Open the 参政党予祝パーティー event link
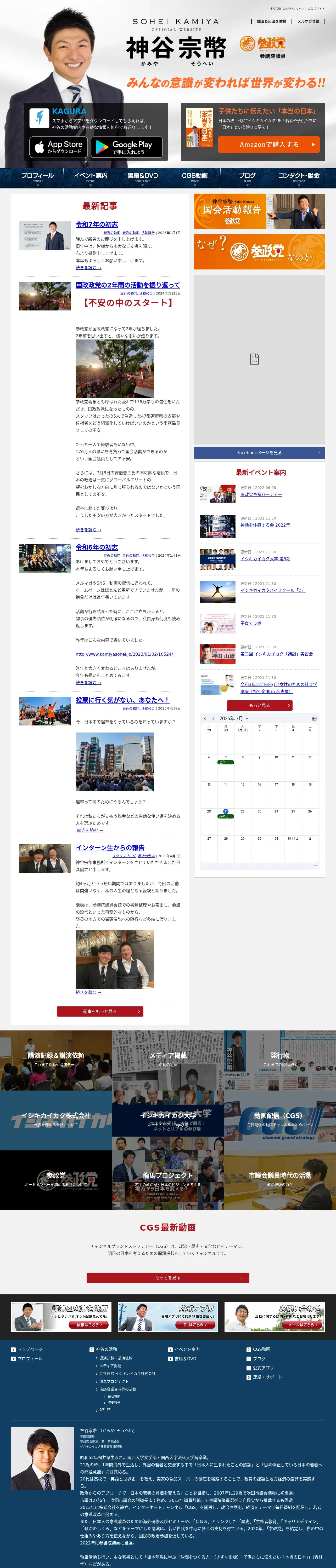Screen dimensions: 336x1568 point(261,494)
